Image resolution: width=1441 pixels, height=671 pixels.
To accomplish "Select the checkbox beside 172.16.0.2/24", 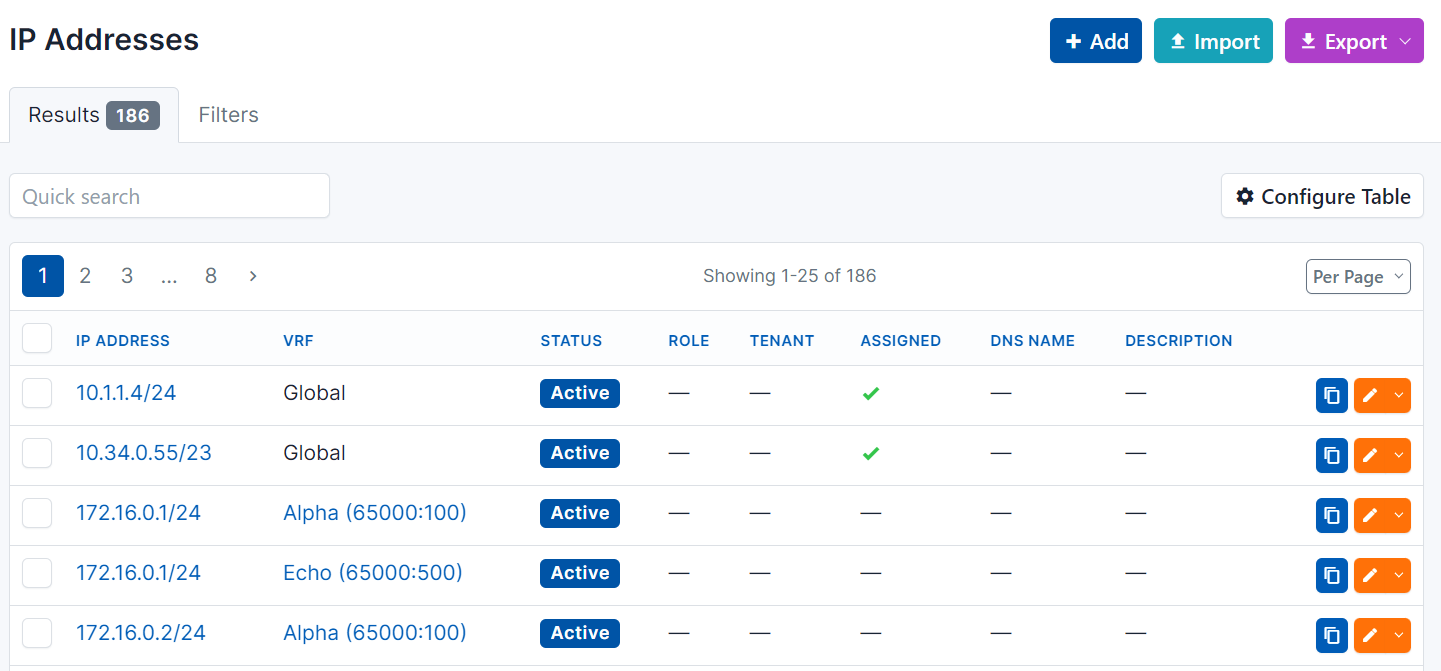I will pos(37,633).
